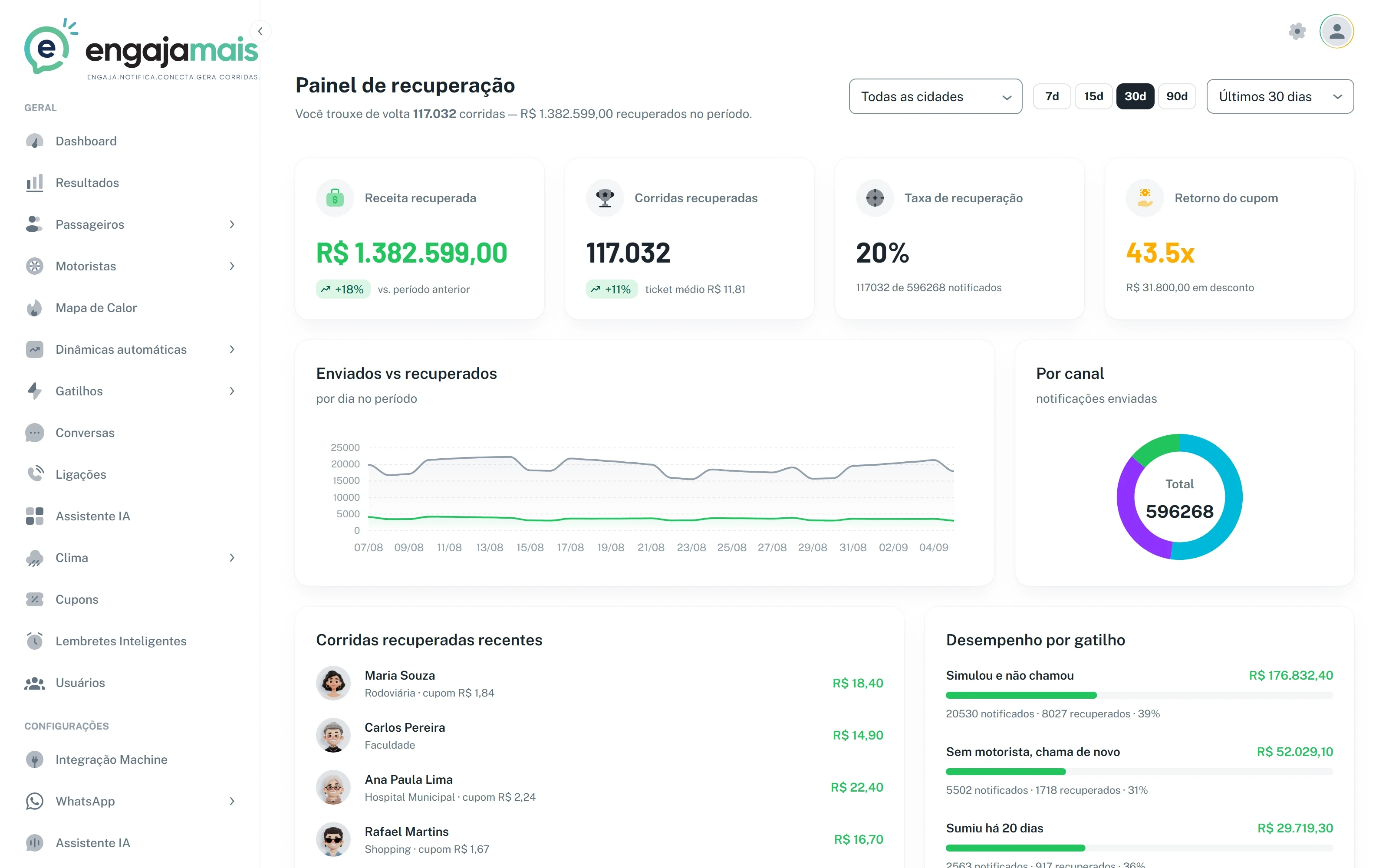Click the Corridas recuperadas trophy icon
Screen dimensions: 1389x868
coord(604,198)
